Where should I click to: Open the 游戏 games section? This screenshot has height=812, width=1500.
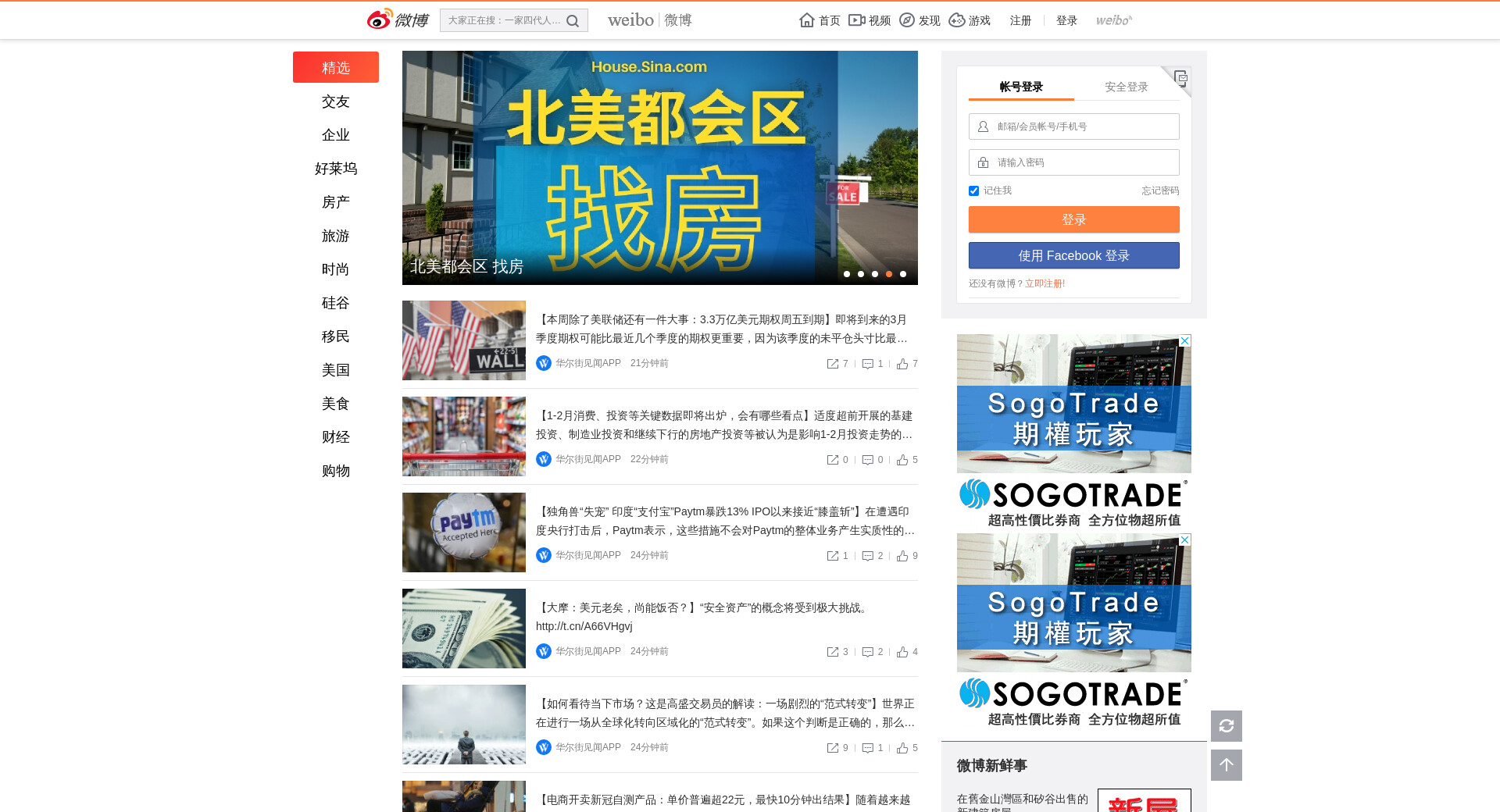tap(970, 20)
